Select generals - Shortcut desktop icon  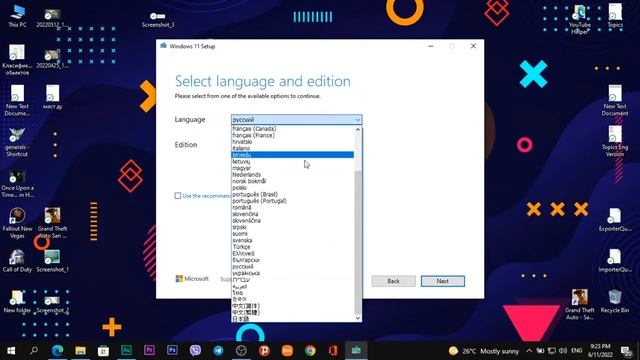(17, 142)
